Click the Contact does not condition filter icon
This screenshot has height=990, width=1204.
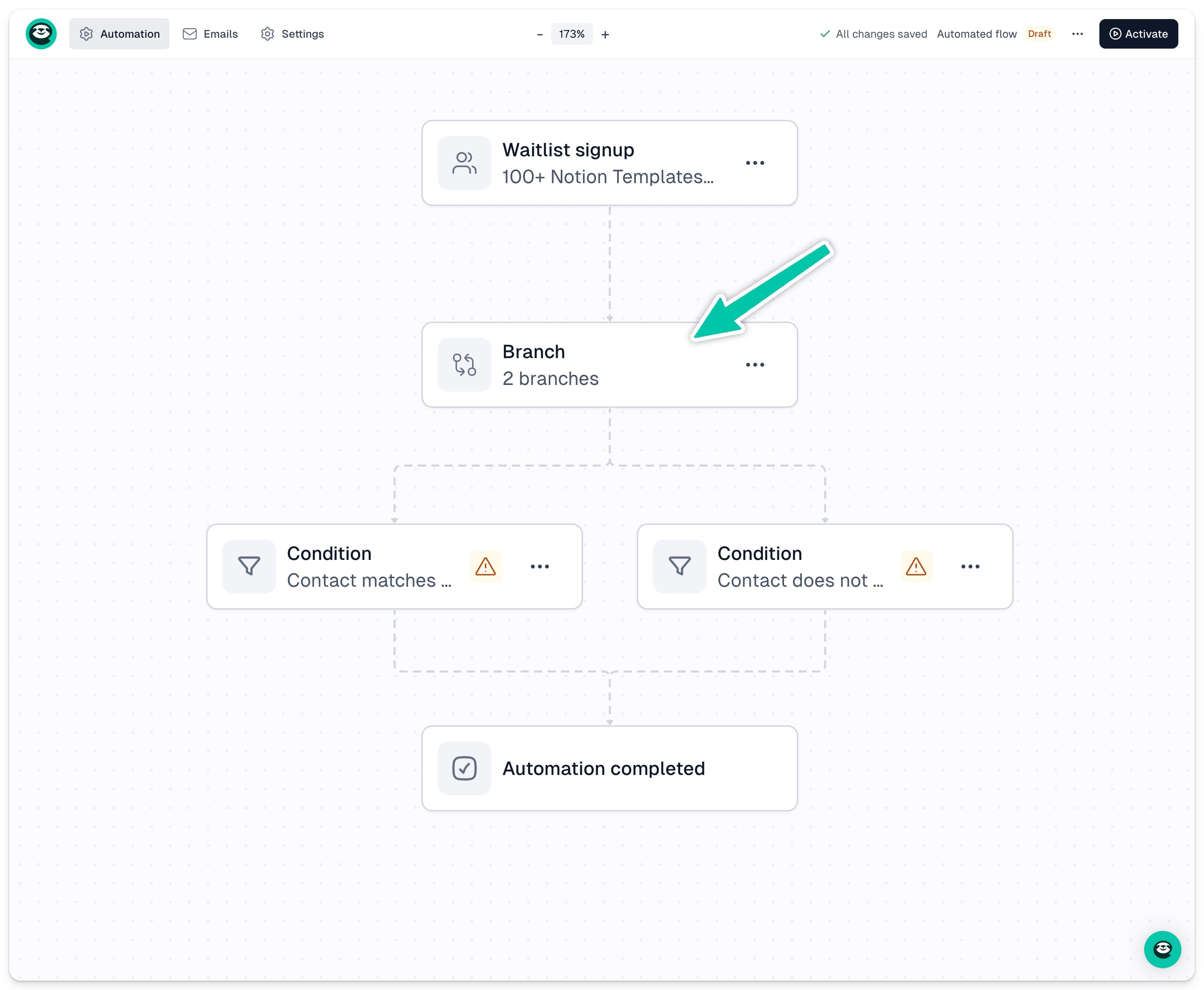[x=679, y=566]
